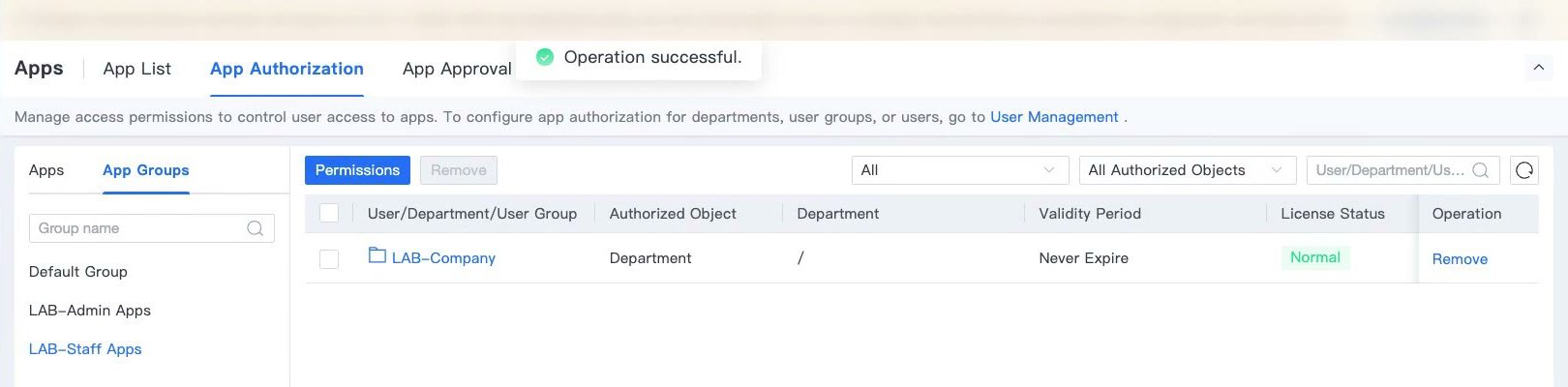Image resolution: width=1568 pixels, height=387 pixels.
Task: Collapse the header using the top-right chevron
Action: [1538, 68]
